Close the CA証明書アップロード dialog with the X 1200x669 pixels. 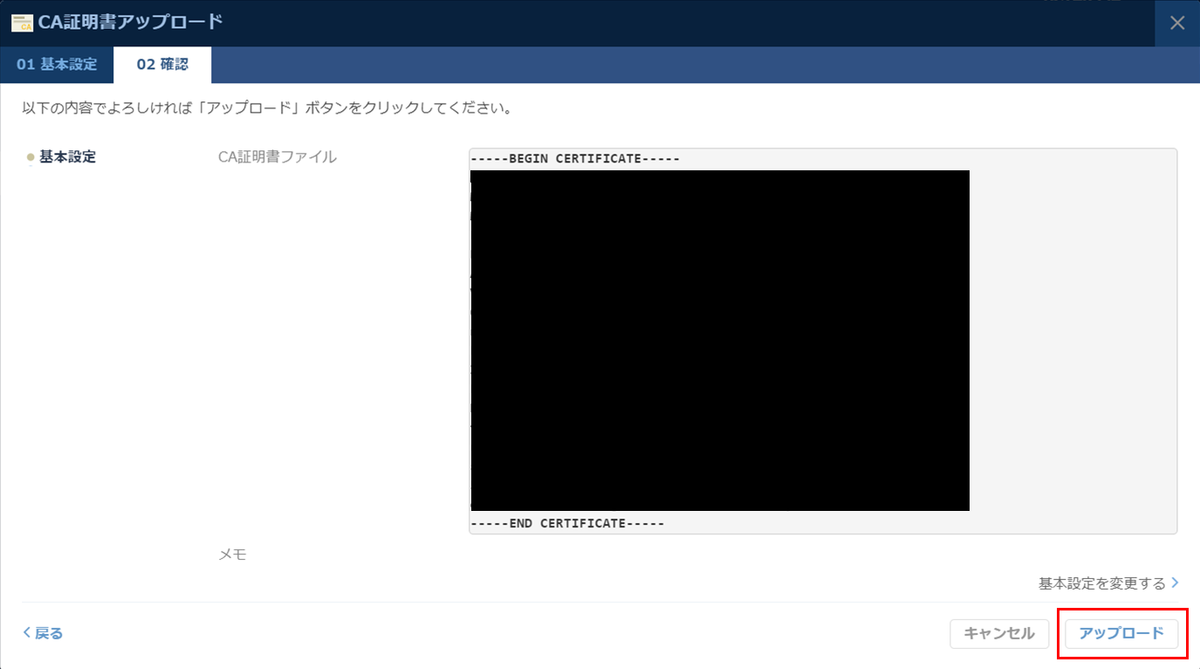tap(1177, 22)
